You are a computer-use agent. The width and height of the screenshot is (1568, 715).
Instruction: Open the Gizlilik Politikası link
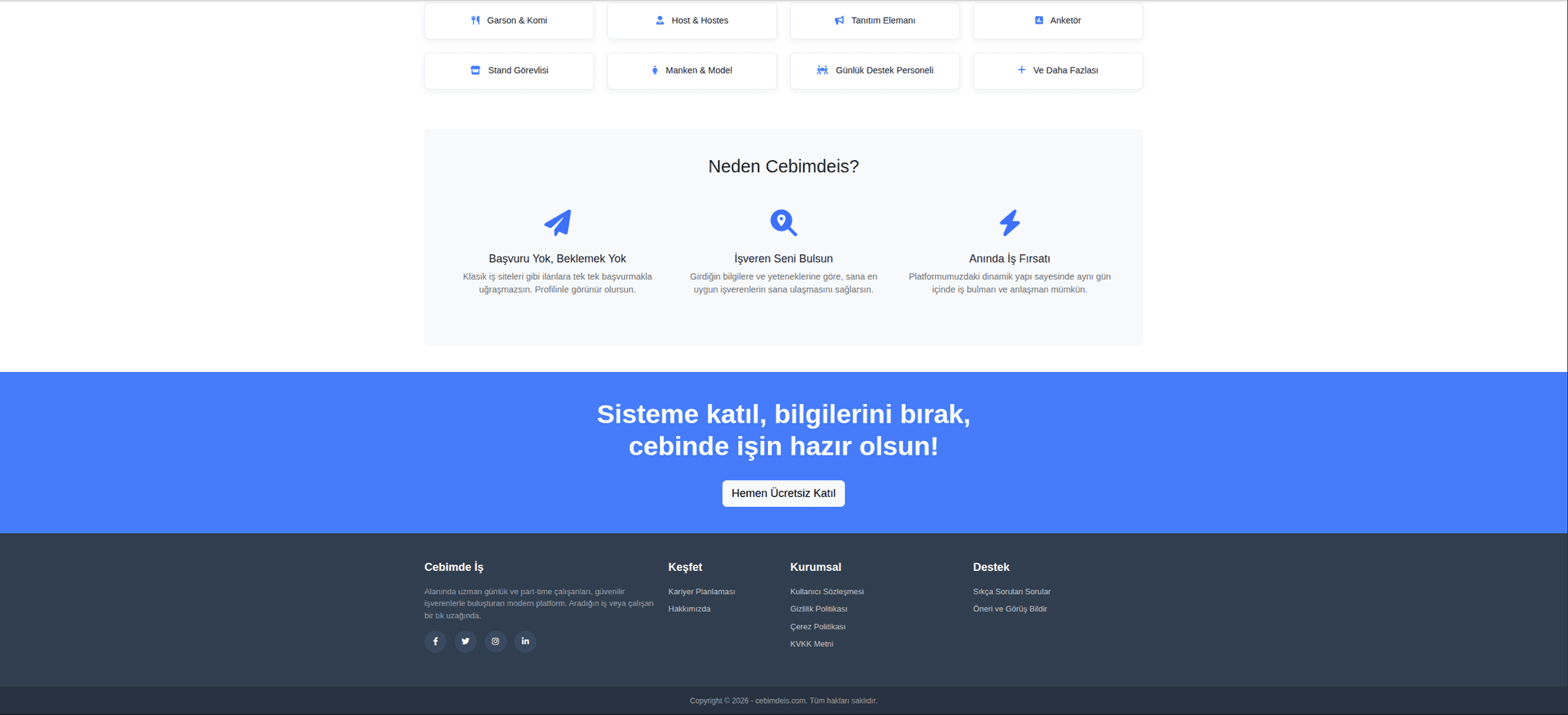(818, 609)
